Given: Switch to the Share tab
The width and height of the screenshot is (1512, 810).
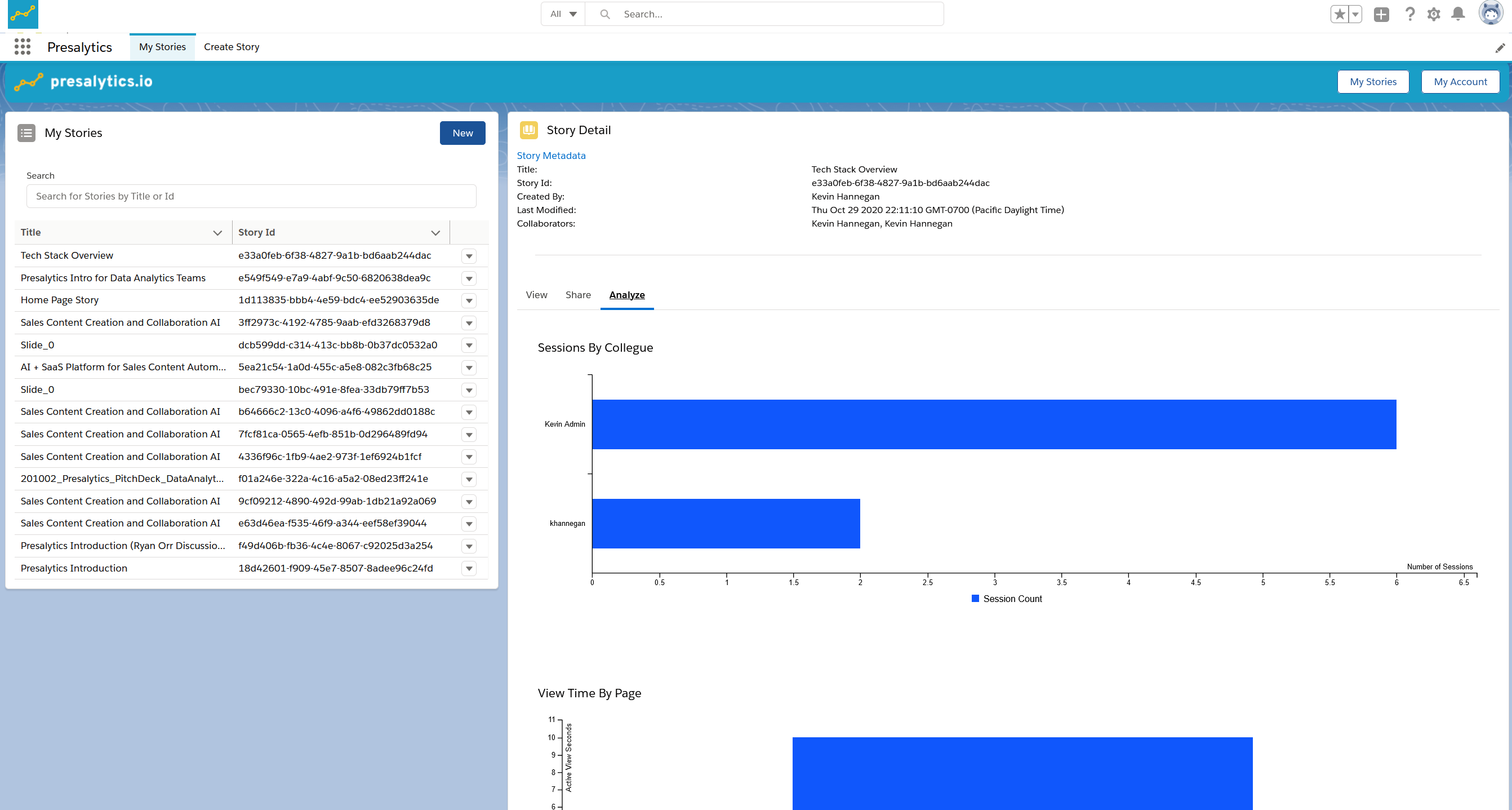Looking at the screenshot, I should (x=577, y=295).
